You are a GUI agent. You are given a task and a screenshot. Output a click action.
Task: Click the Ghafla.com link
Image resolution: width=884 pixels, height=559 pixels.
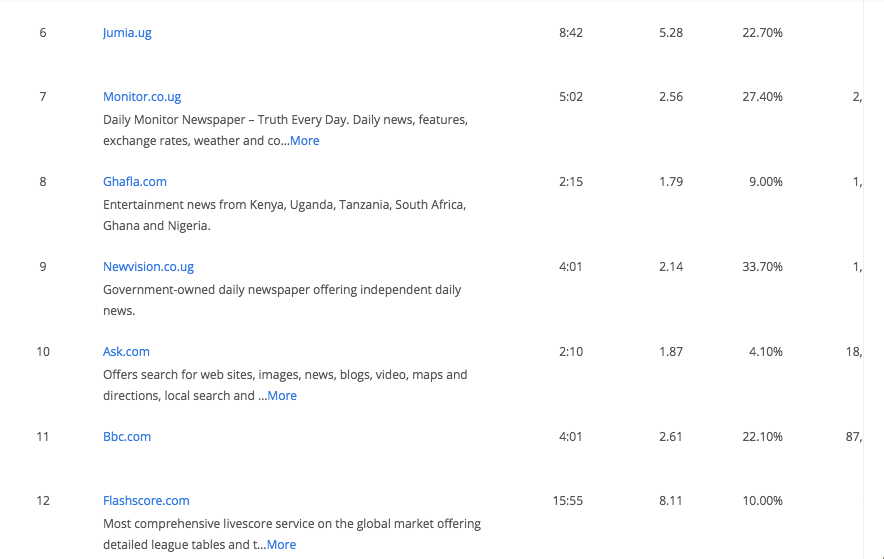[x=135, y=182]
